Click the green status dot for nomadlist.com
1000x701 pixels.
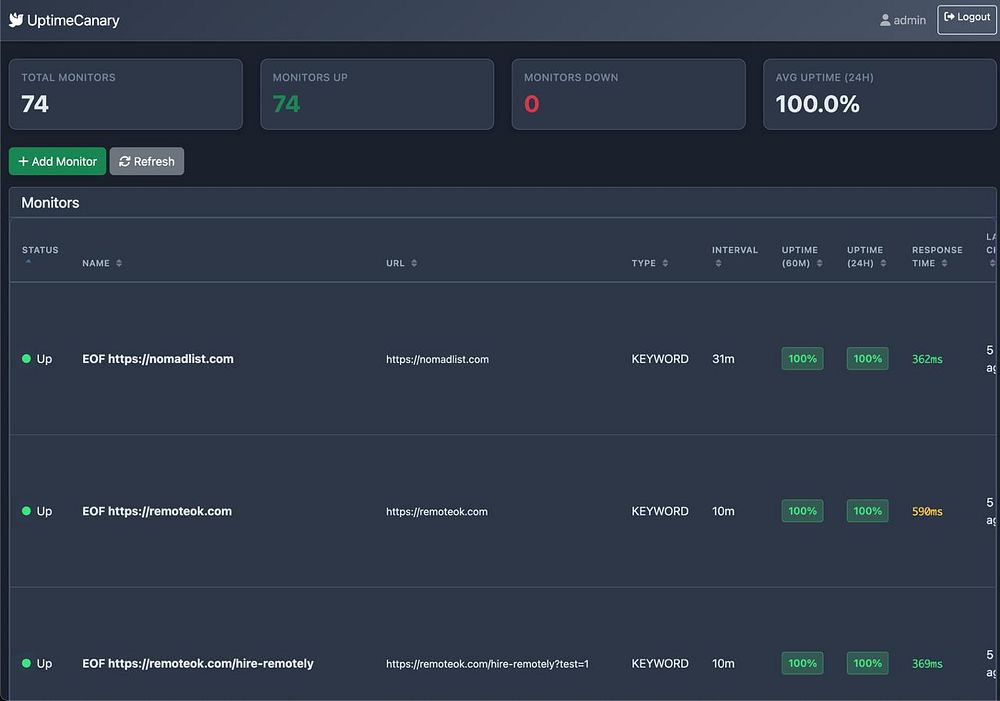click(x=26, y=358)
